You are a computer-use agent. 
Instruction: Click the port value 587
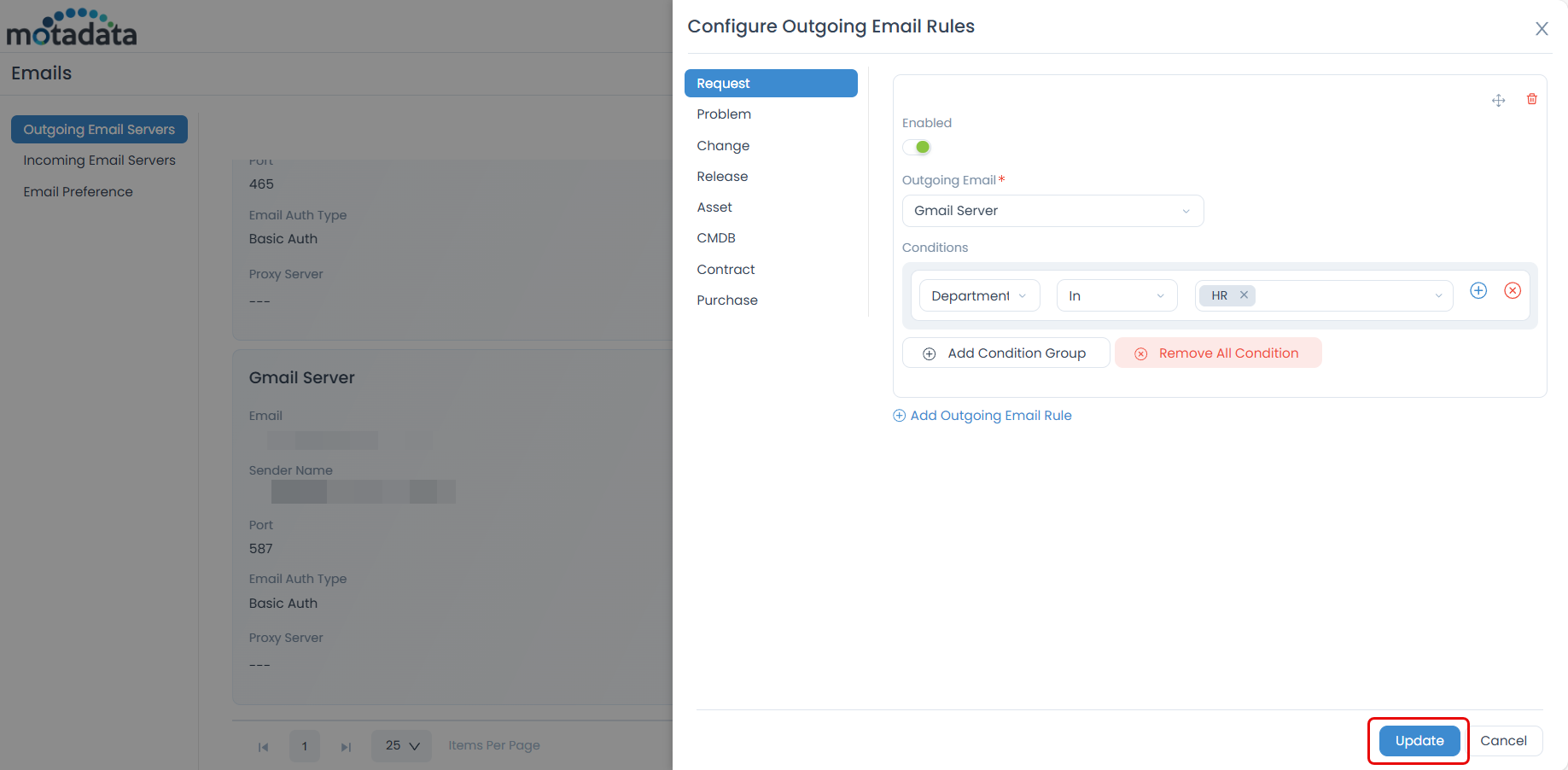pos(261,549)
